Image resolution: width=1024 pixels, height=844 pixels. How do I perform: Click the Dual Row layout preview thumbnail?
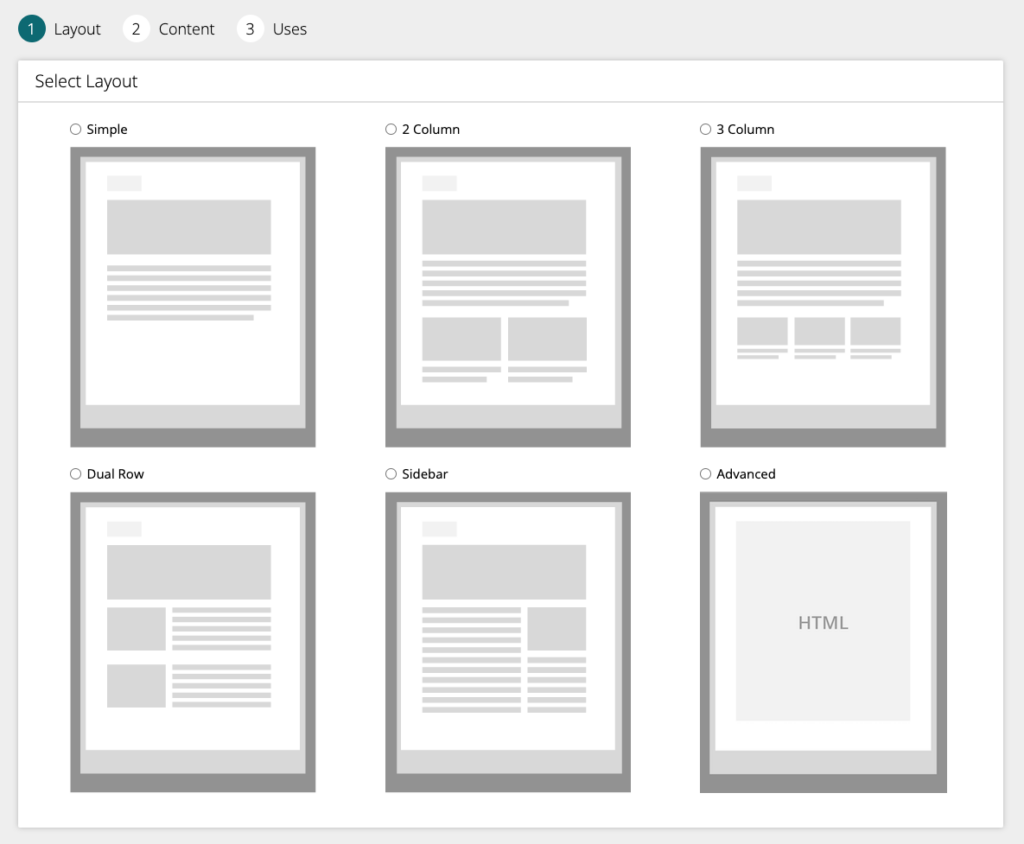(193, 642)
